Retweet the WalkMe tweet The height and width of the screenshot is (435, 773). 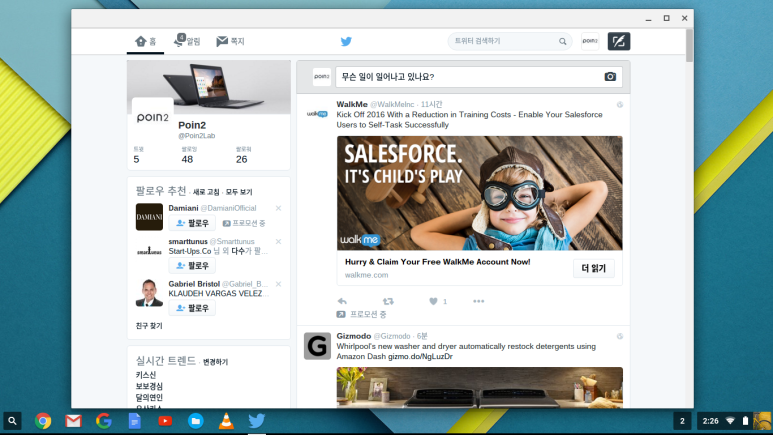[x=388, y=301]
